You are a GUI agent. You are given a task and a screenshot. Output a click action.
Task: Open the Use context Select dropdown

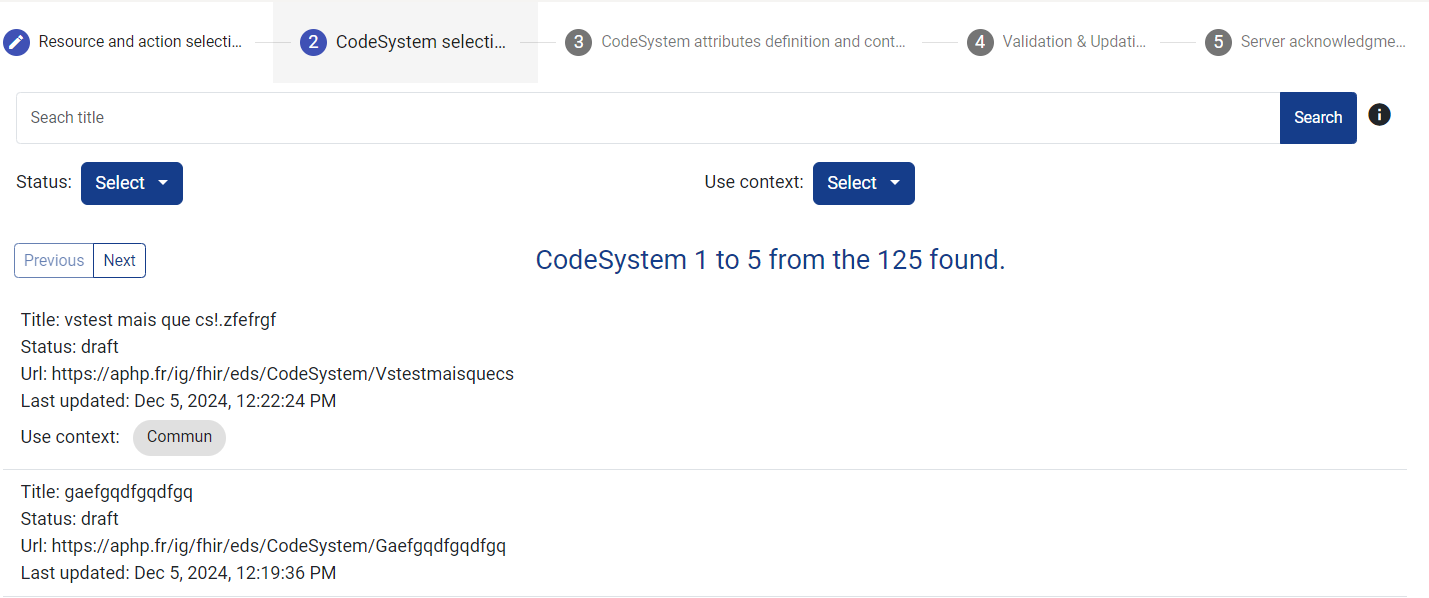[863, 183]
